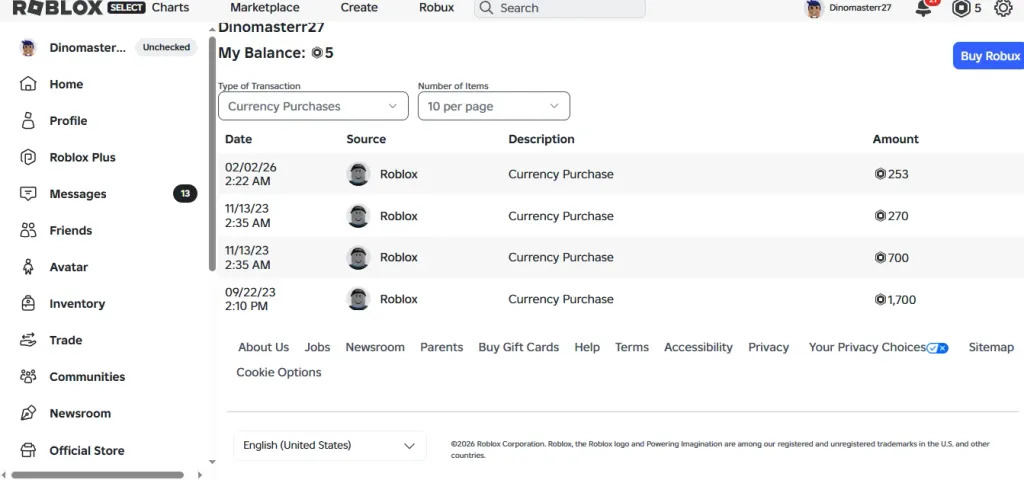Click Dinomasterr27 username in the header
Image resolution: width=1024 pixels, height=480 pixels.
pos(860,8)
